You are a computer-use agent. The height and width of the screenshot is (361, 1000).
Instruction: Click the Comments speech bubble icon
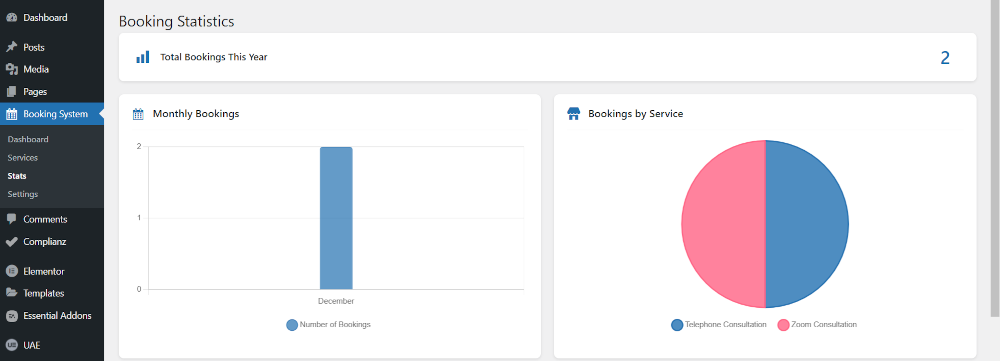coord(11,219)
